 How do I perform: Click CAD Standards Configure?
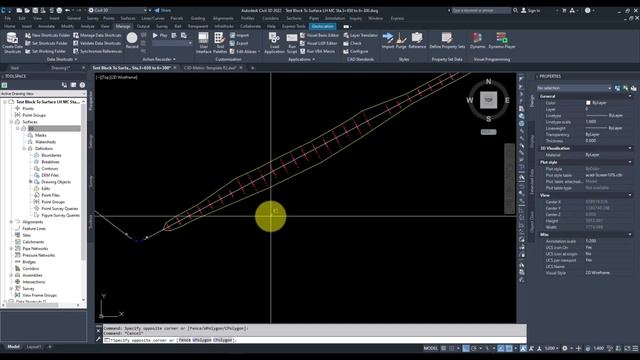tap(356, 51)
